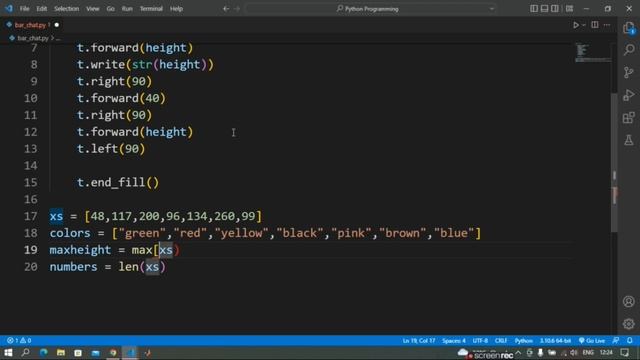Open the notifications bell in the status bar

pos(630,340)
